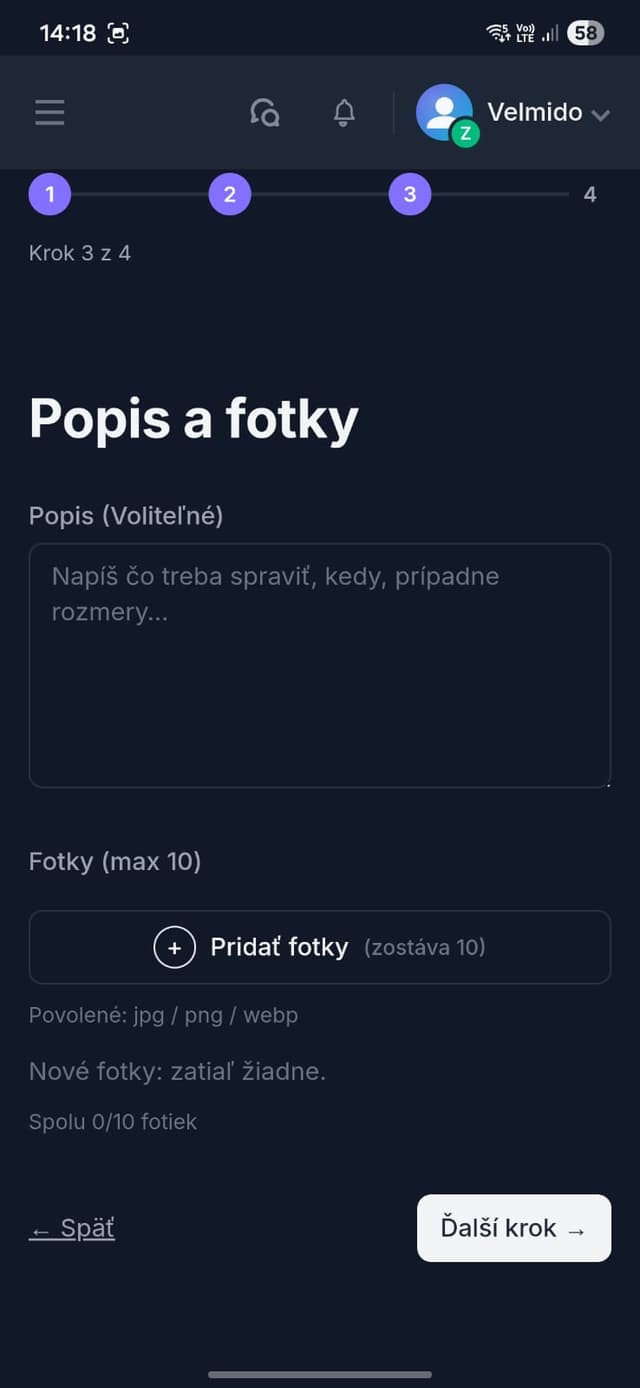
Task: Select step 4 in the progress stepper
Action: [590, 194]
